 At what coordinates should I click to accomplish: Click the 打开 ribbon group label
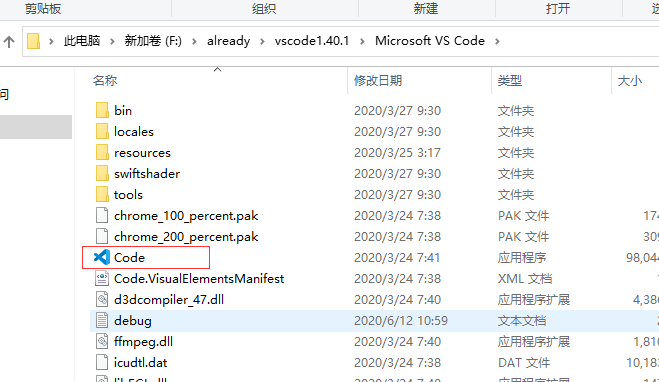click(558, 8)
